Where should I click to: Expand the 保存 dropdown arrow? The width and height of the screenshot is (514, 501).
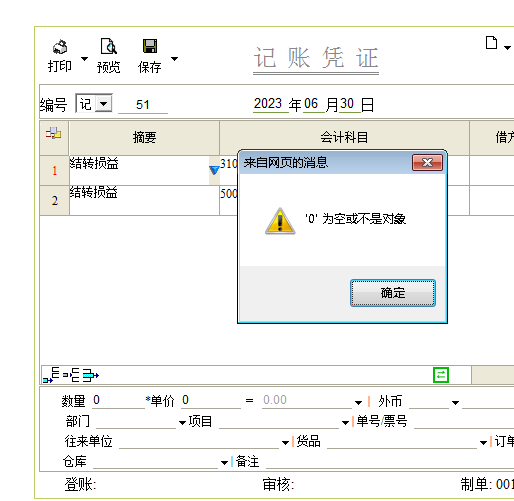point(174,59)
